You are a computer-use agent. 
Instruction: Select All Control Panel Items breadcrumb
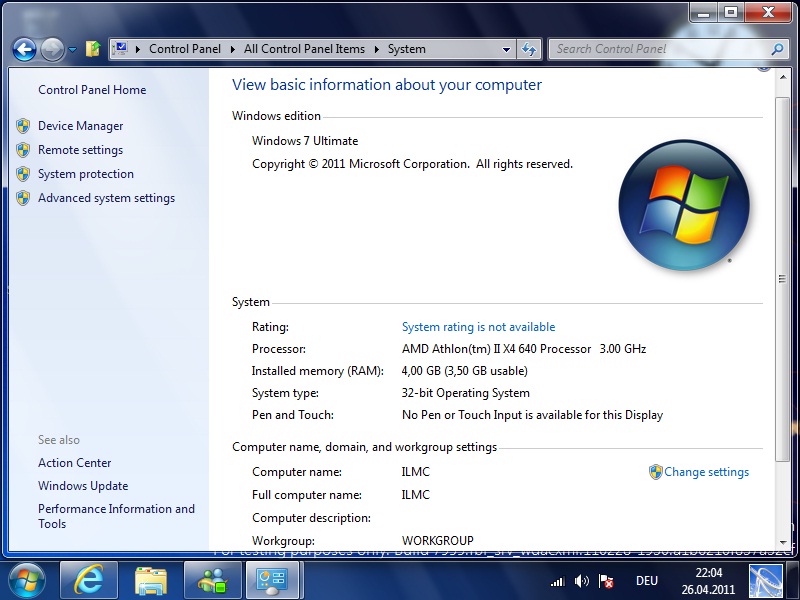coord(304,49)
